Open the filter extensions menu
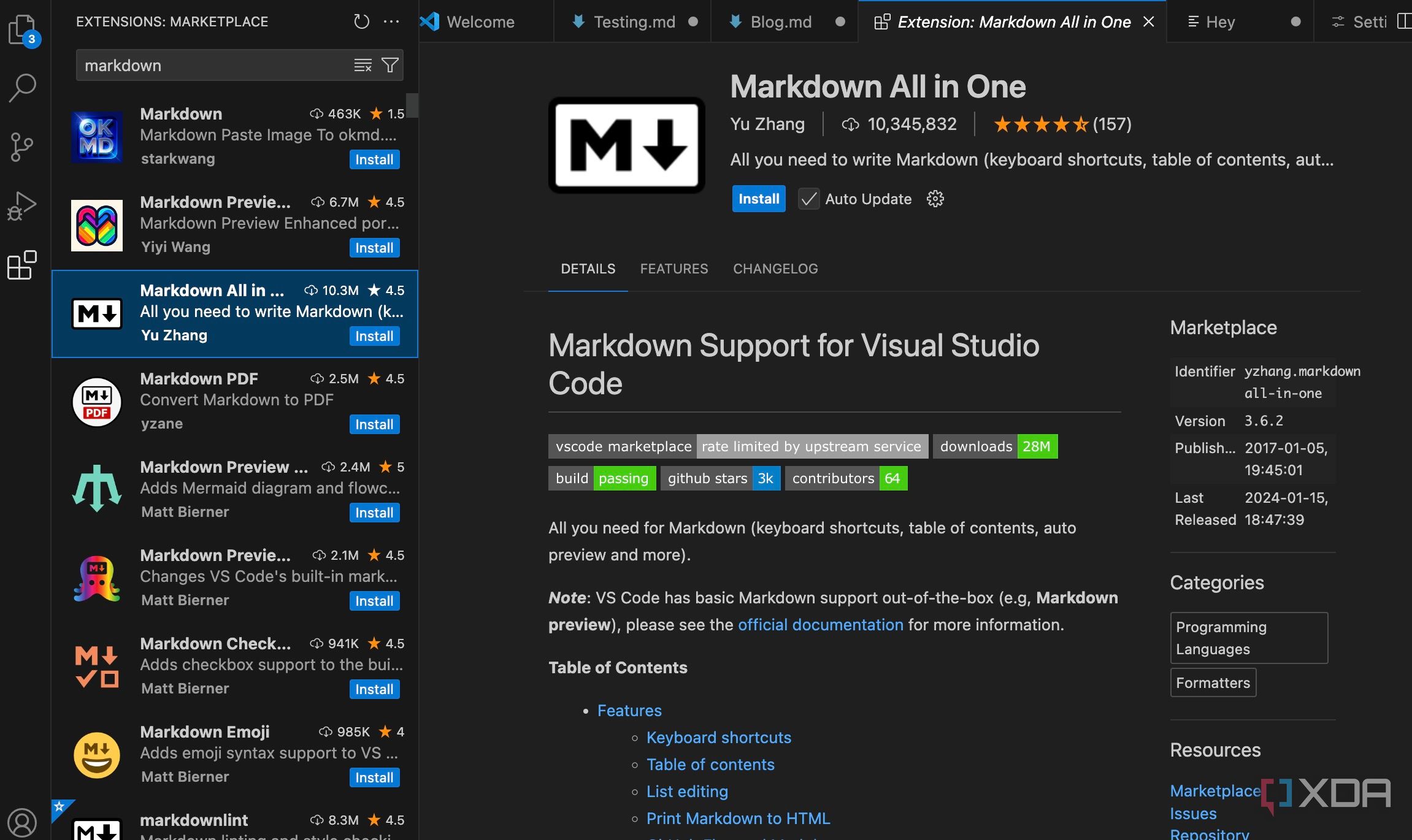 pos(390,66)
